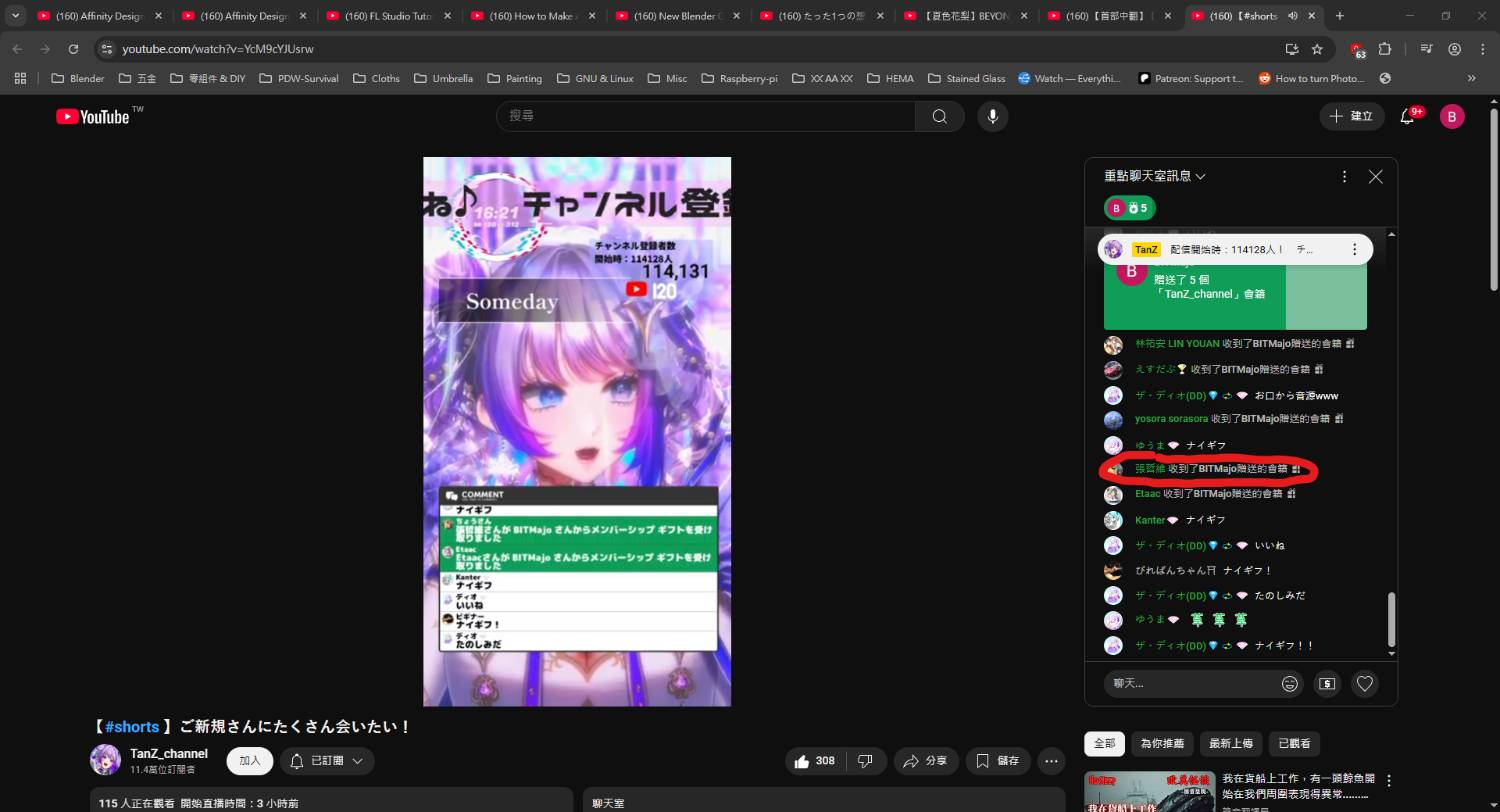Click the search magnifier button

click(x=939, y=116)
